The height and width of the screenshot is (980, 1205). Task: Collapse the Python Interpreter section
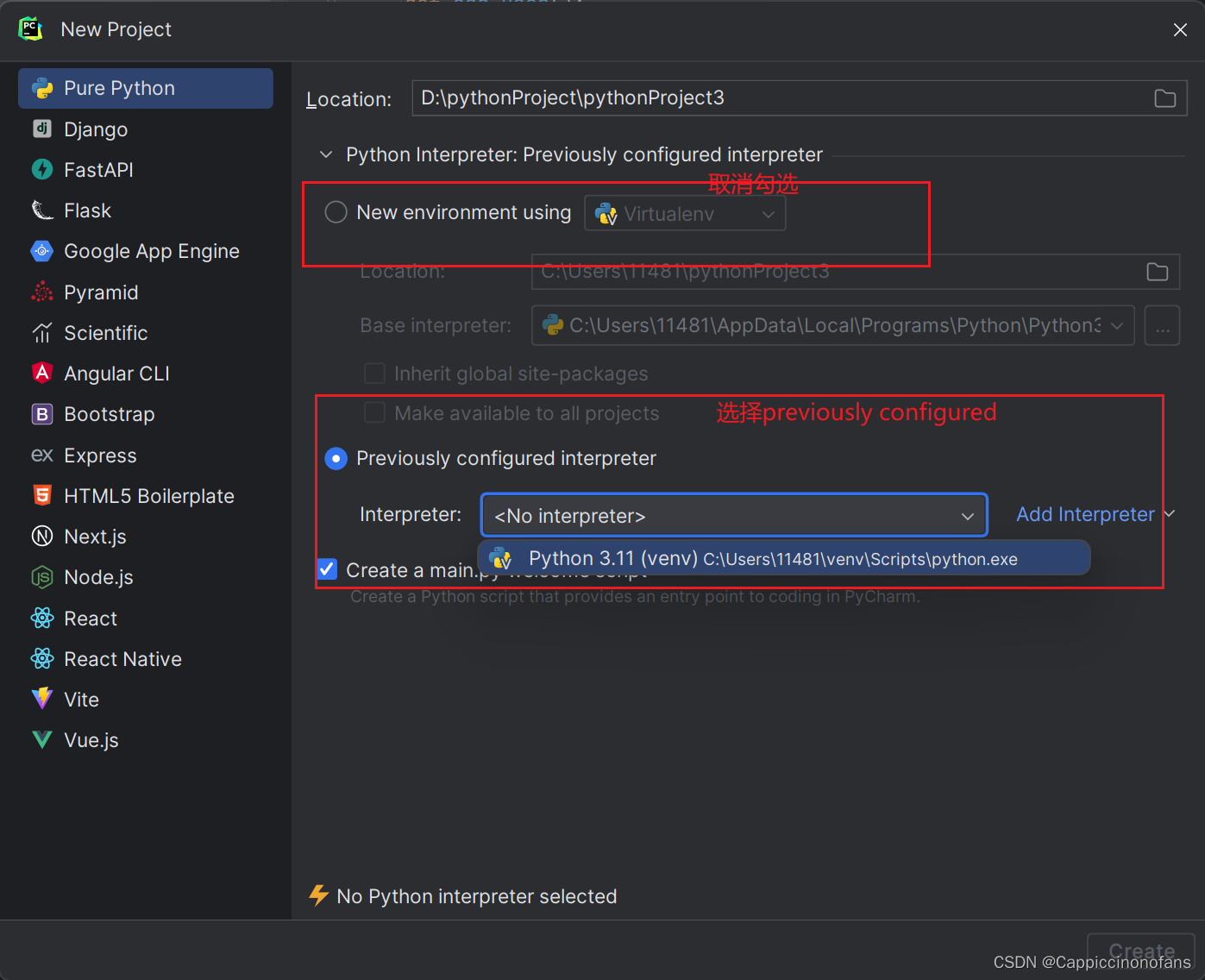(325, 154)
